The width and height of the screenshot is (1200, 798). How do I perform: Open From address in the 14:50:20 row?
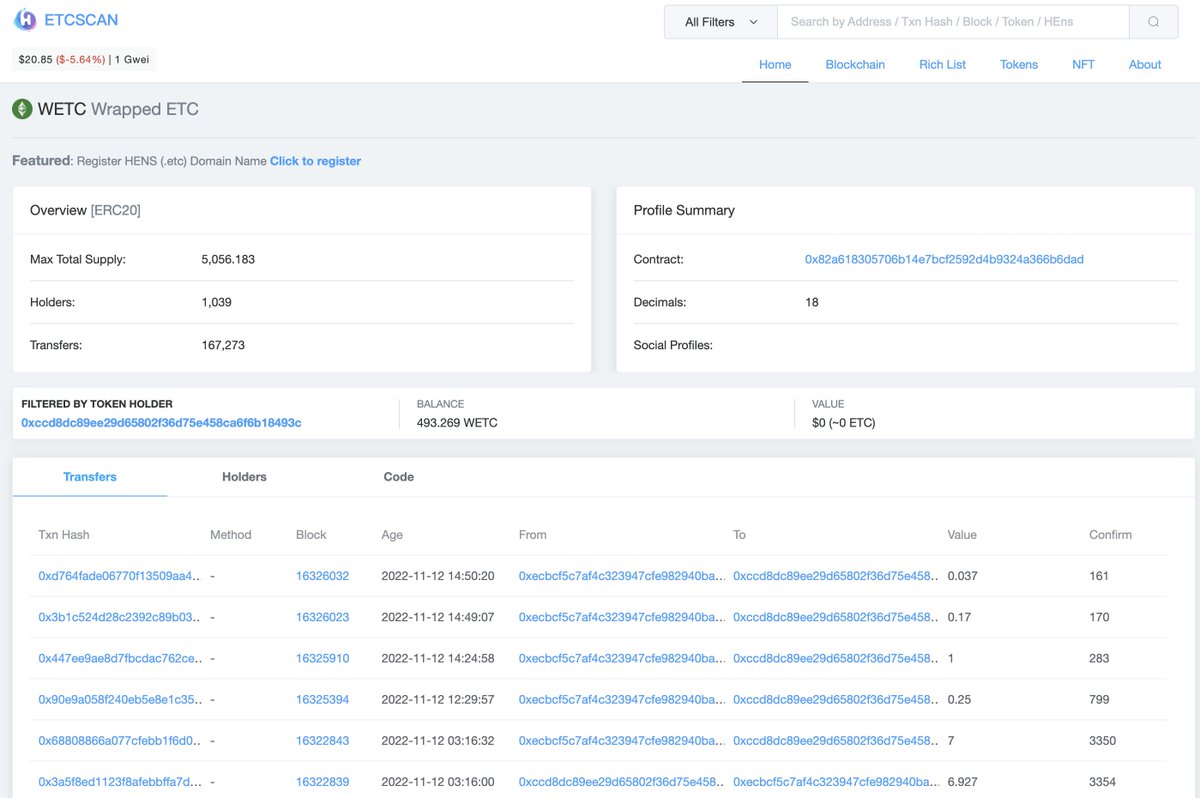pyautogui.click(x=622, y=576)
